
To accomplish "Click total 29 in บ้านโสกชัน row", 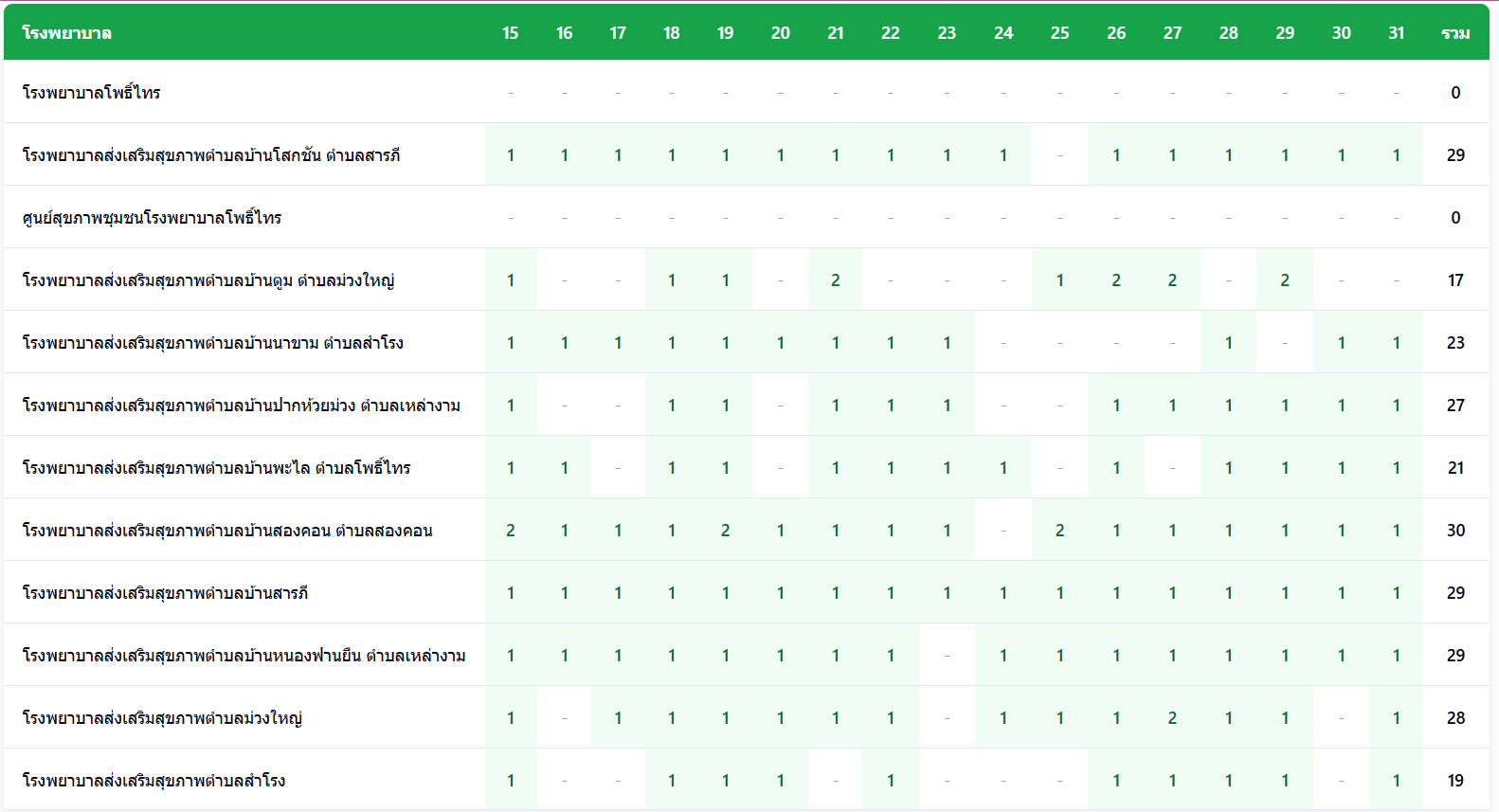I will click(1455, 154).
